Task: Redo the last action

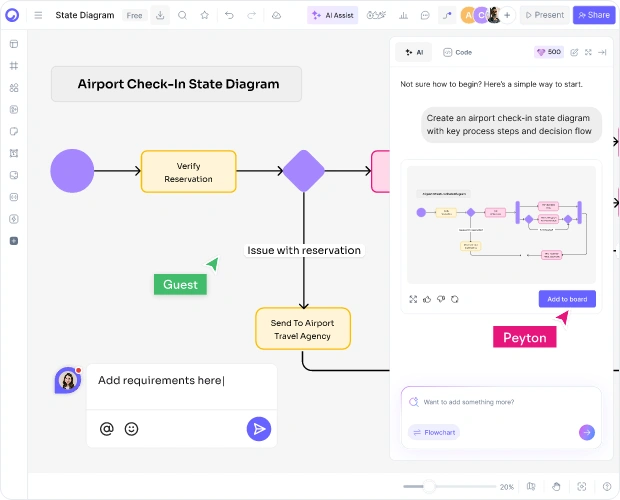Action: pos(251,15)
